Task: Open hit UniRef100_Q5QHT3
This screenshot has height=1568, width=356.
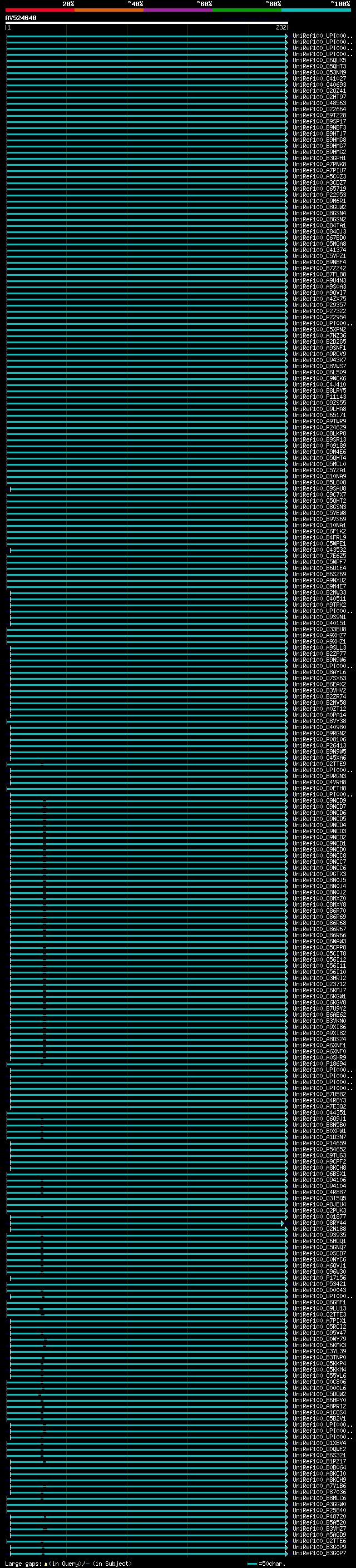Action: (x=319, y=66)
